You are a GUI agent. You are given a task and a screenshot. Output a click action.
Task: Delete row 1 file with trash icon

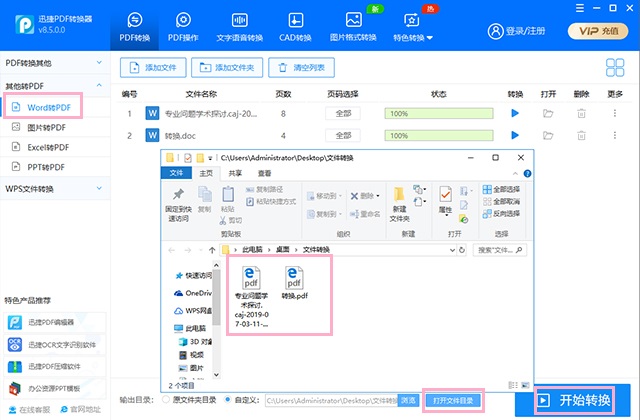pyautogui.click(x=581, y=113)
